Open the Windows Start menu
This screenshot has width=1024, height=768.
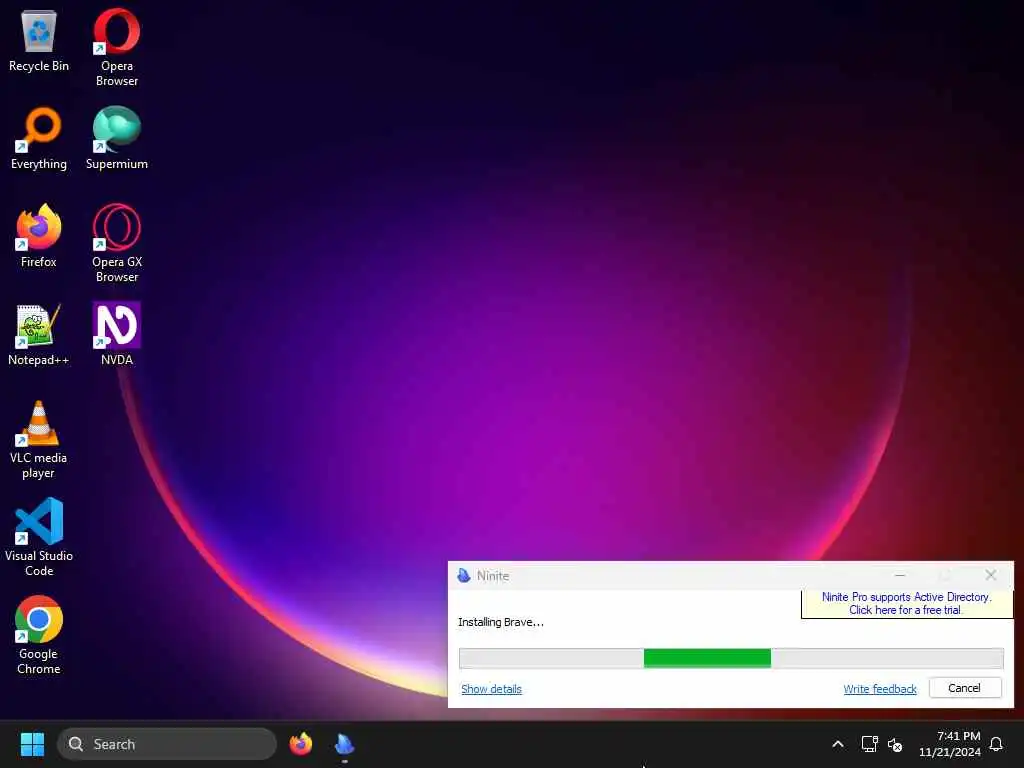[x=32, y=744]
